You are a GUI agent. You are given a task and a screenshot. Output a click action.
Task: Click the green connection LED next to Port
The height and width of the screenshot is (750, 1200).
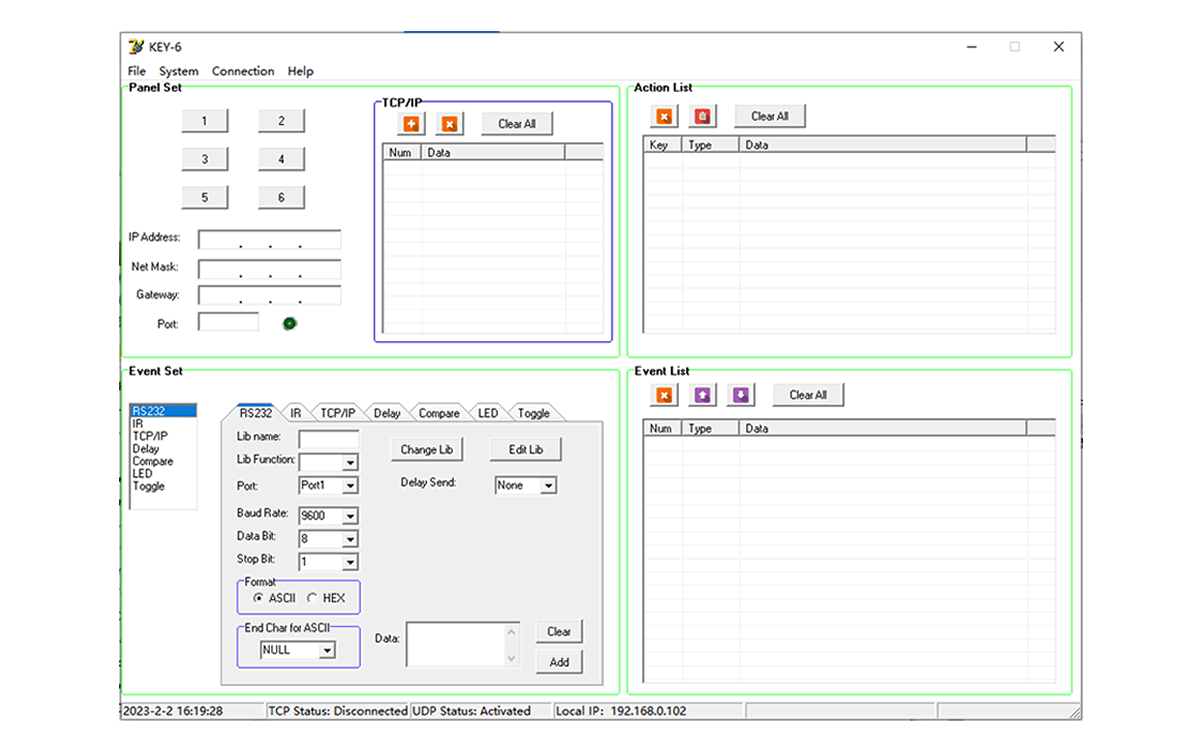pyautogui.click(x=289, y=323)
